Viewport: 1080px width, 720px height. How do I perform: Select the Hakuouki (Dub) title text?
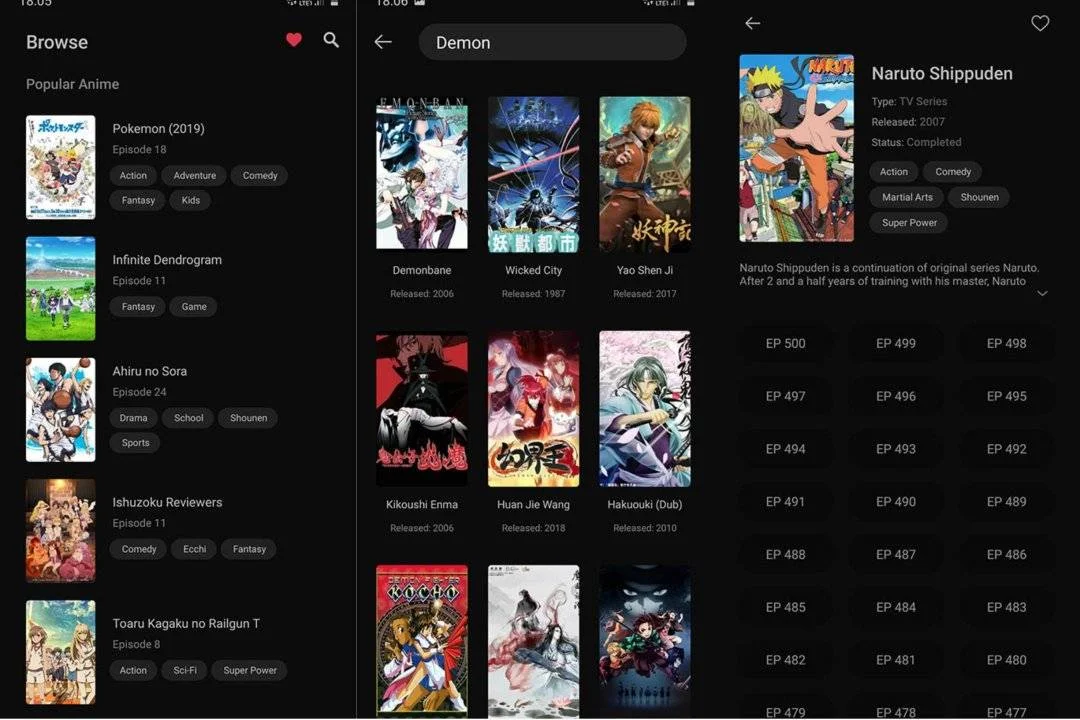pos(645,504)
